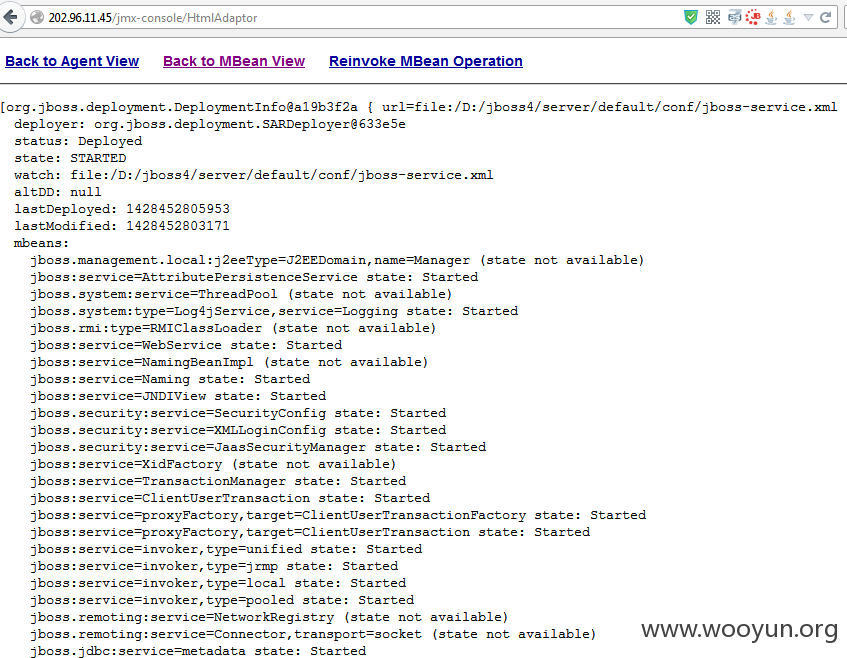Click the SecurityConfig mbean line

[x=238, y=413]
